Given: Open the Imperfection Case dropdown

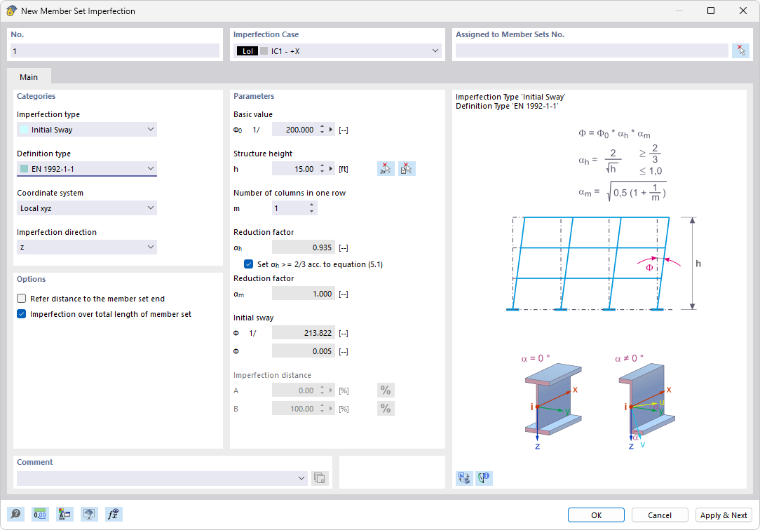Looking at the screenshot, I should tap(435, 51).
